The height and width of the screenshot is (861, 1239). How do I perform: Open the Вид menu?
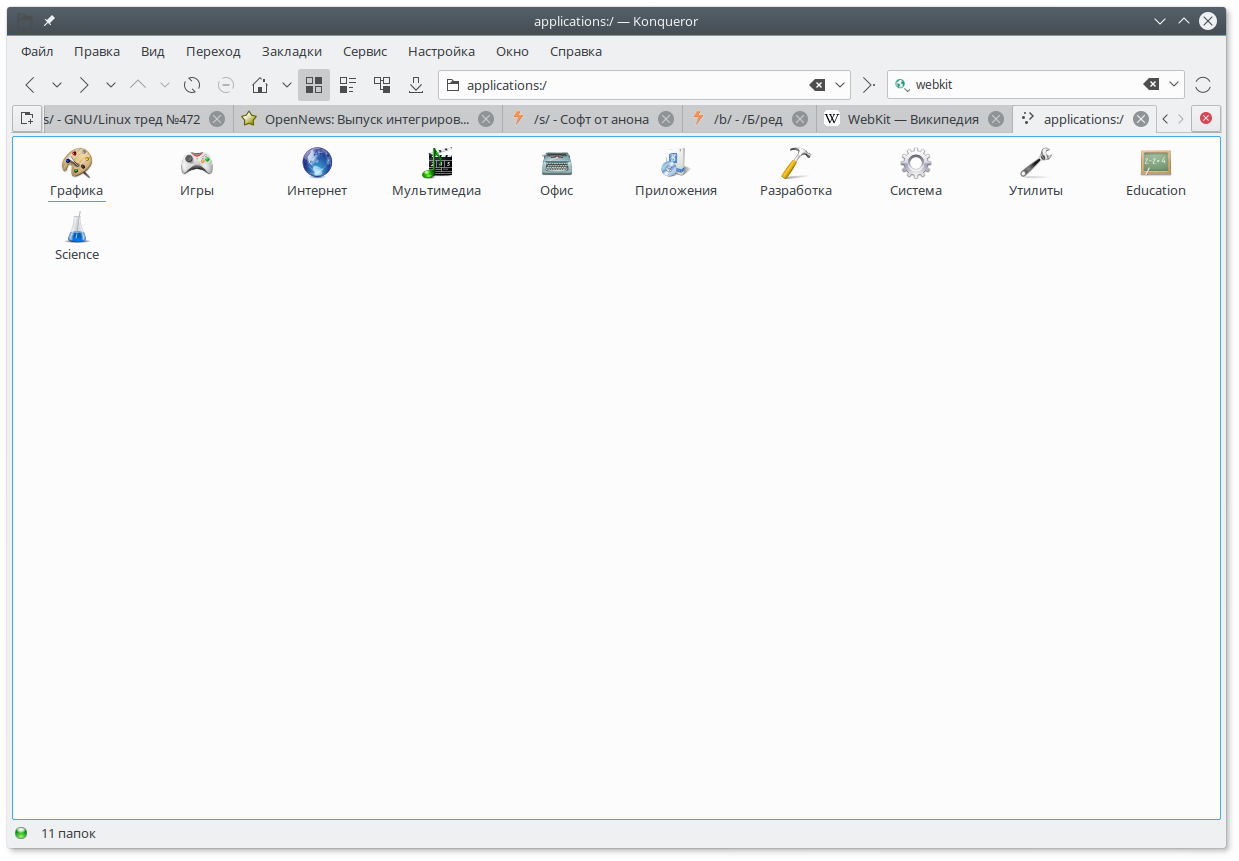153,51
